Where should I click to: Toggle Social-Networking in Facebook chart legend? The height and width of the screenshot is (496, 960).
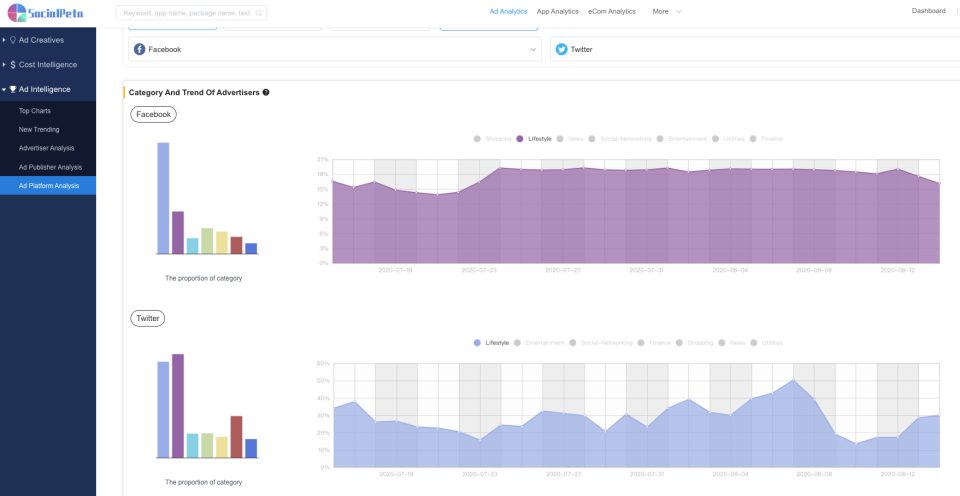coord(620,139)
